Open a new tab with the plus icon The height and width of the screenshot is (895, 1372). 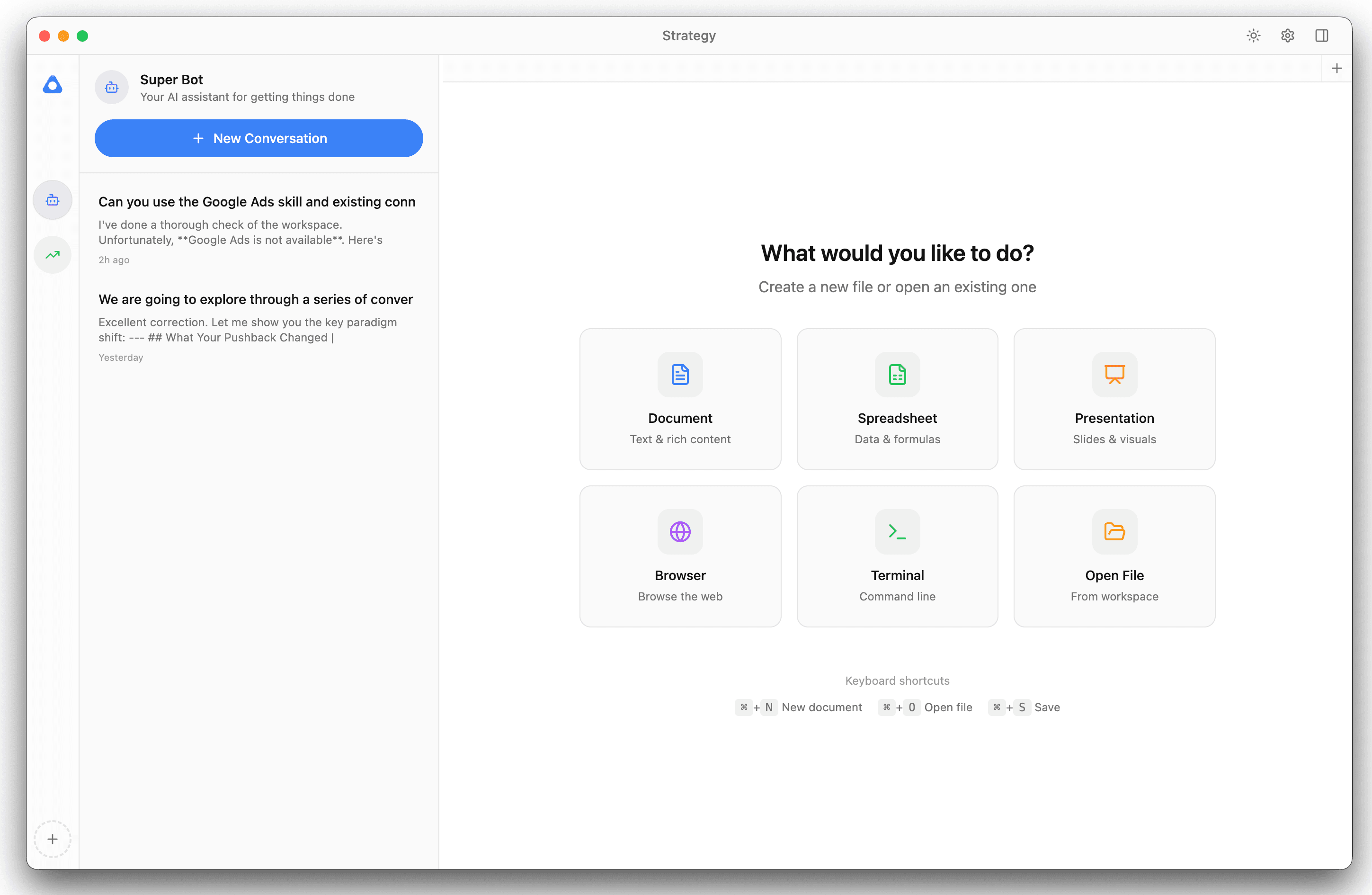[1337, 68]
